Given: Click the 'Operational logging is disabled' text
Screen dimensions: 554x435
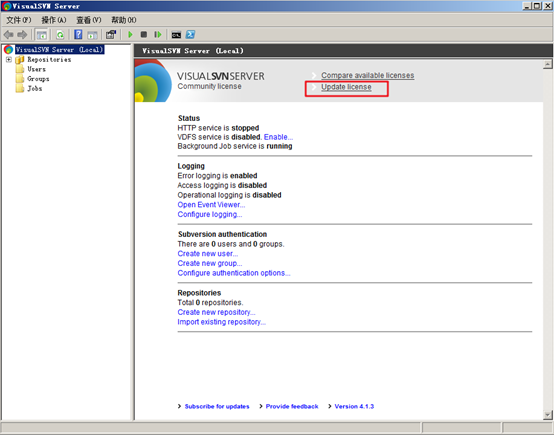Looking at the screenshot, I should coord(229,195).
